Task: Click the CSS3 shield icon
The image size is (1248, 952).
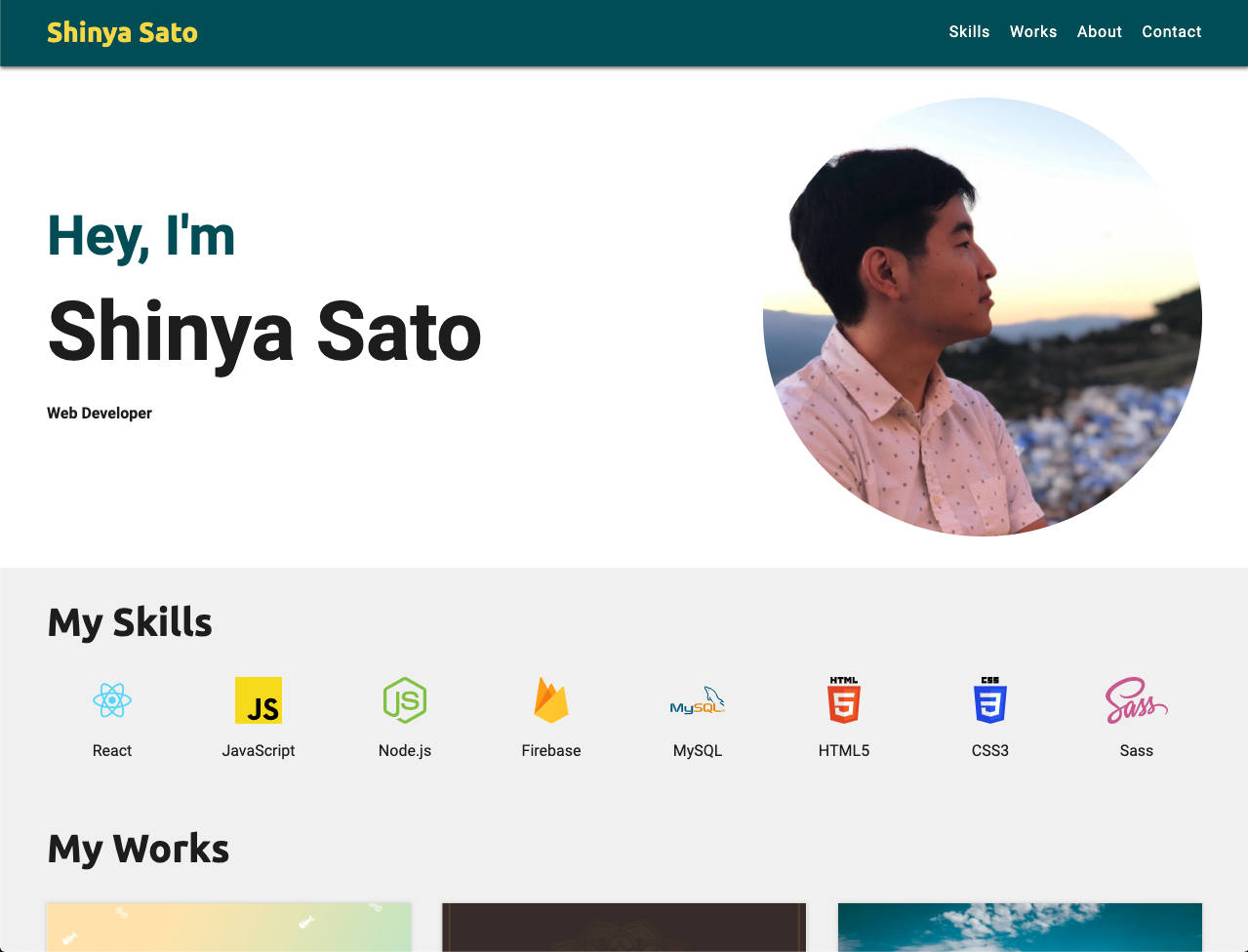Action: point(990,700)
